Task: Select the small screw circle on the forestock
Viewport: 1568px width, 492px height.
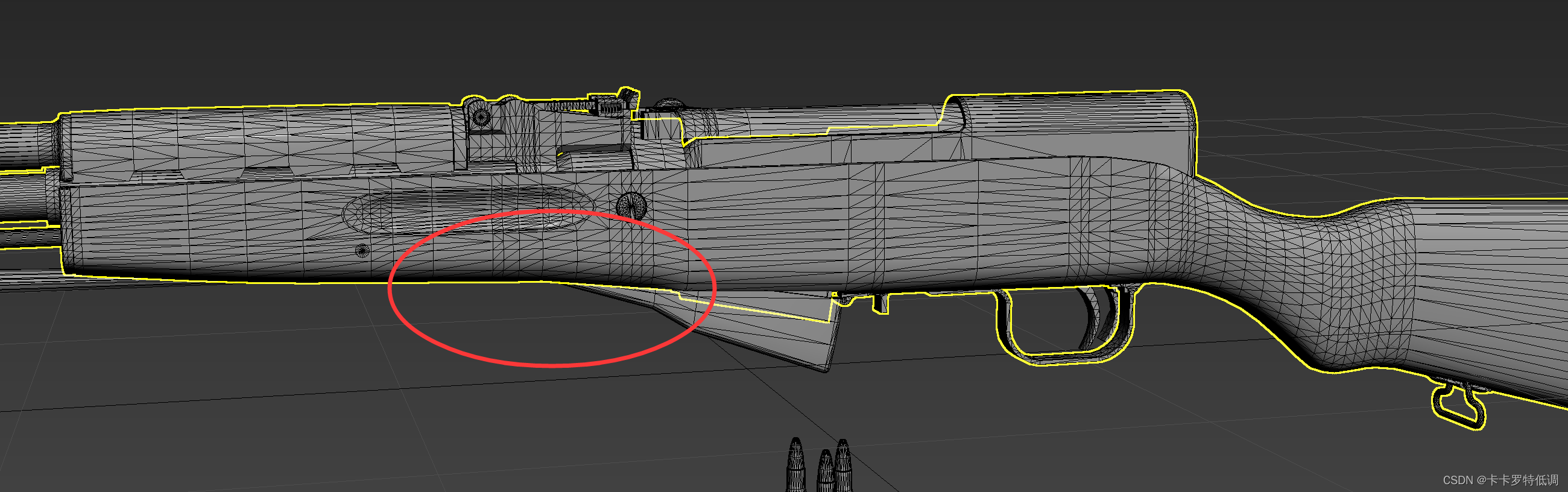Action: pos(362,250)
